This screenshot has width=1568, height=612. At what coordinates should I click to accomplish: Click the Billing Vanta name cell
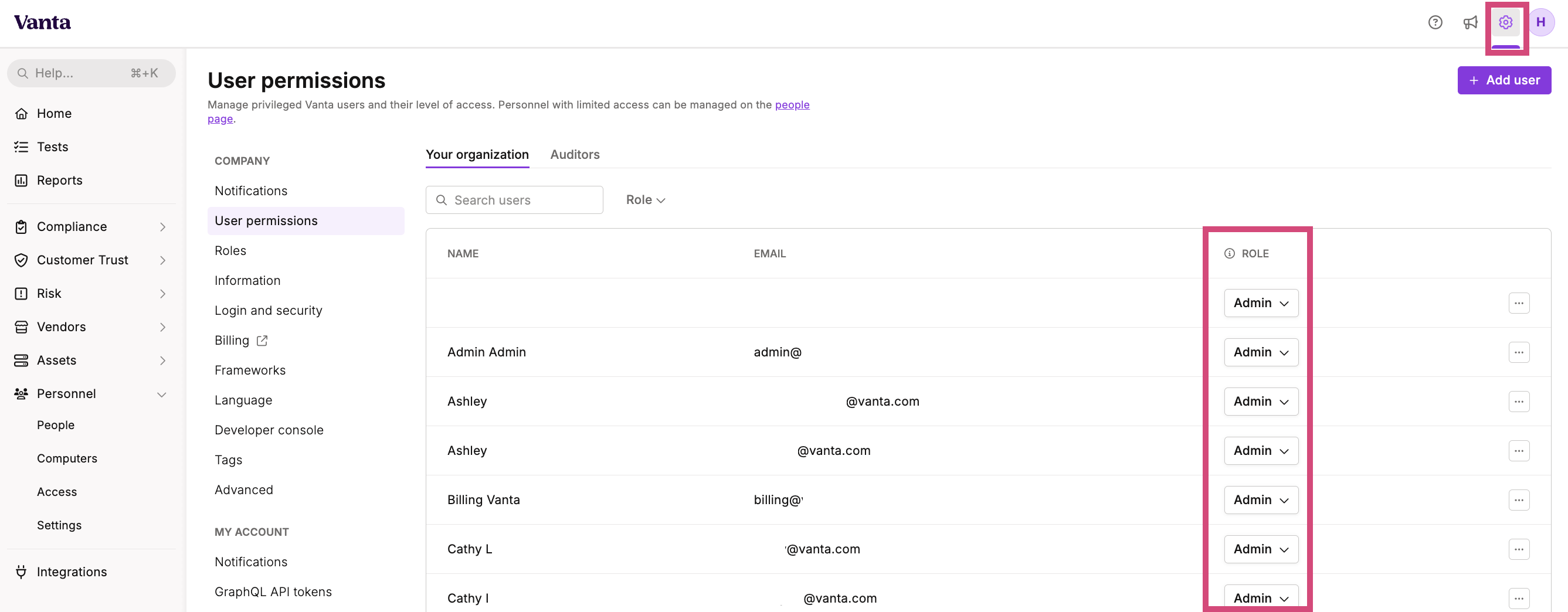coord(483,500)
